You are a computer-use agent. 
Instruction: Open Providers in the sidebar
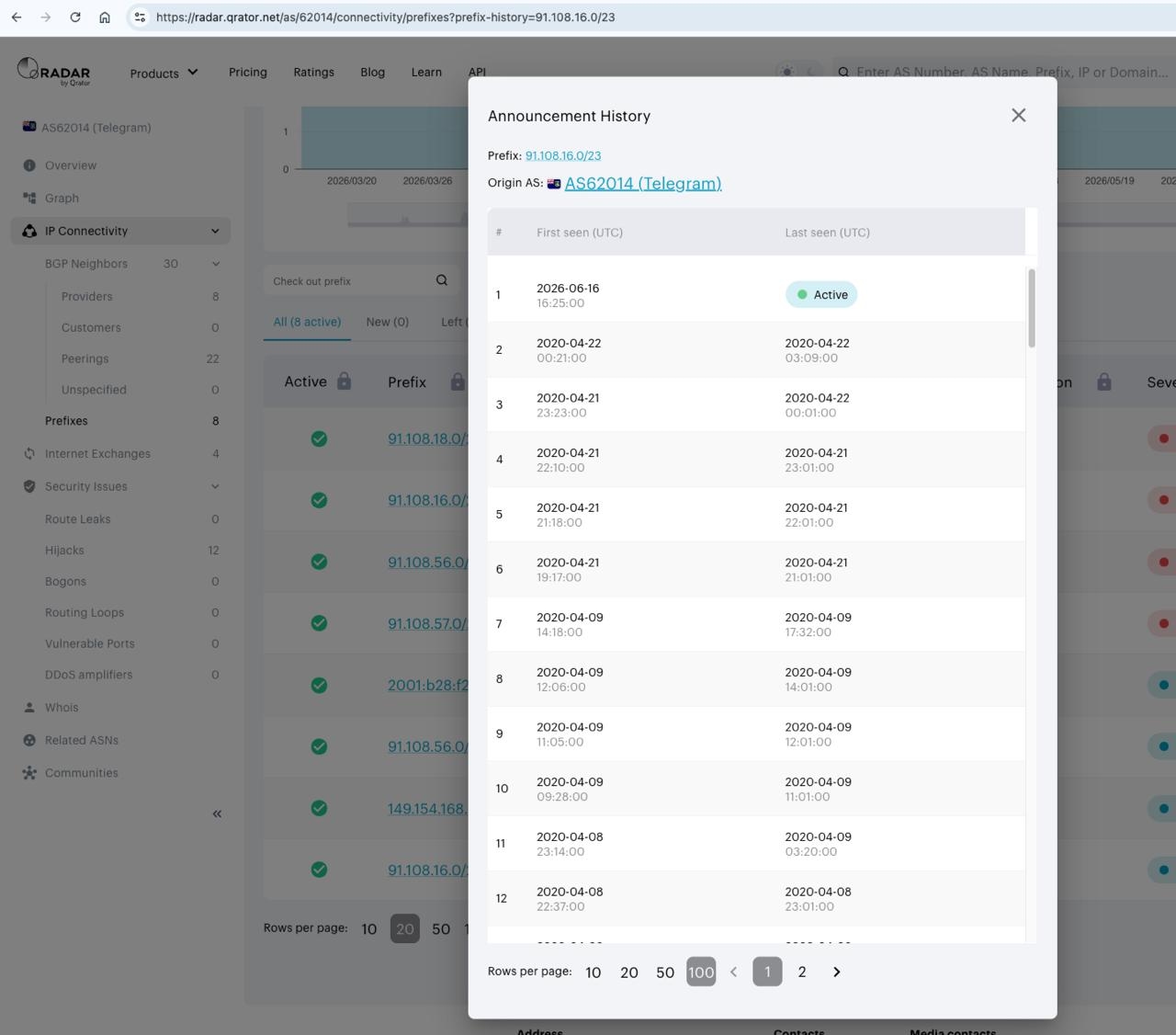[87, 296]
